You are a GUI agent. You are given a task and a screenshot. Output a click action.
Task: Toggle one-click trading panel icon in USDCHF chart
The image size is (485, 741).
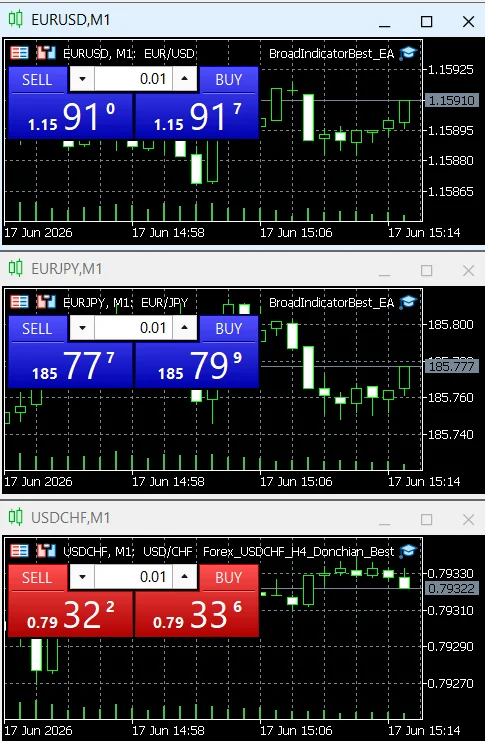click(19, 551)
